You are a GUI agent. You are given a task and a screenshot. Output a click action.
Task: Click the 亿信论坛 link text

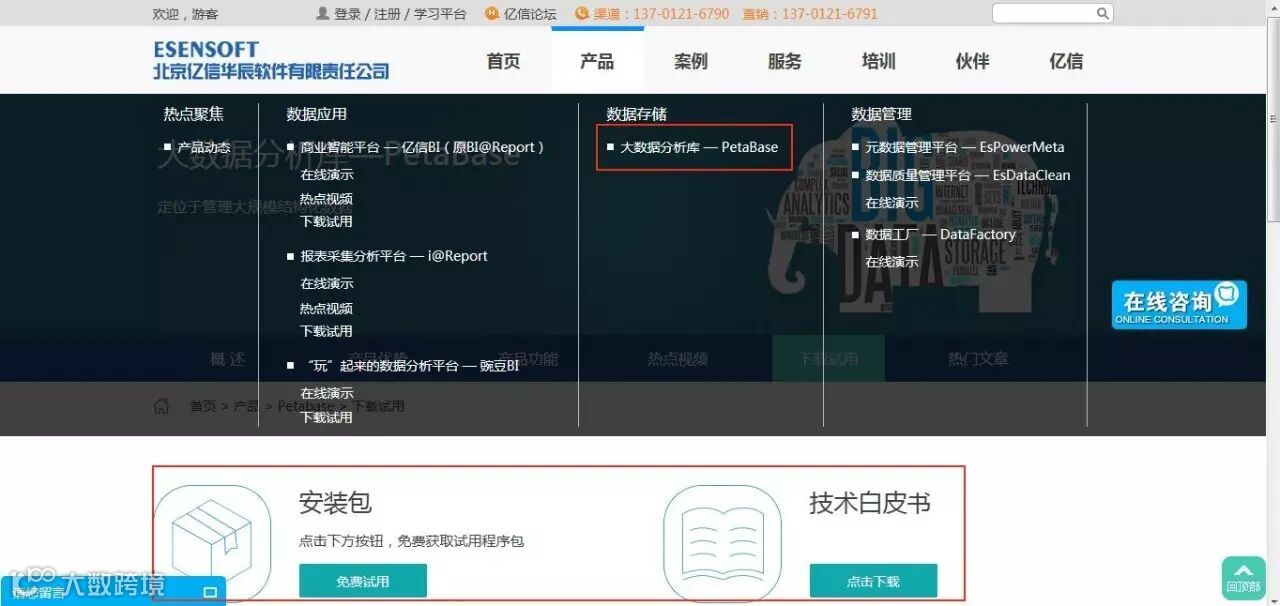pos(530,14)
